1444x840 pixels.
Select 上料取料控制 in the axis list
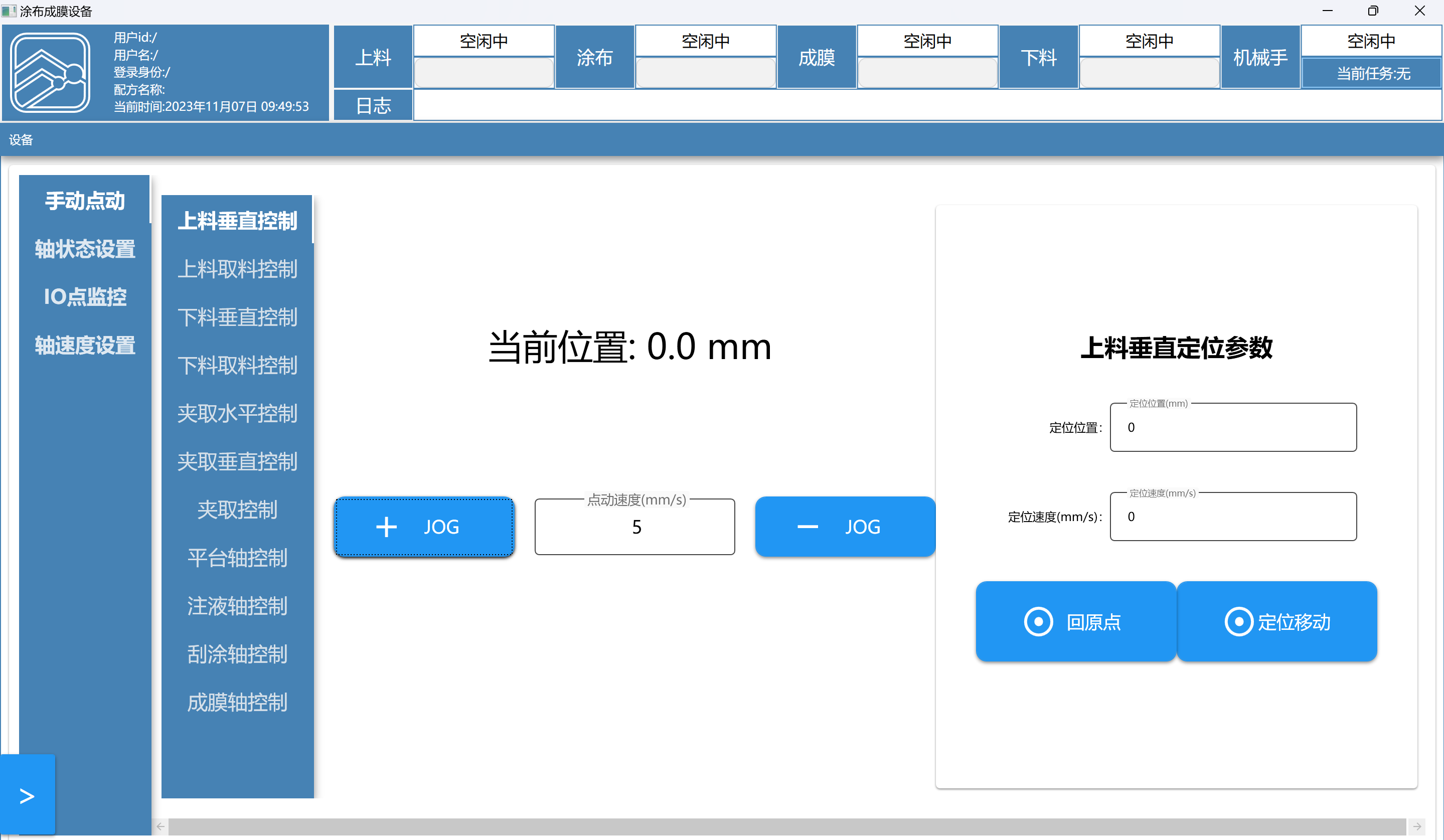[237, 269]
